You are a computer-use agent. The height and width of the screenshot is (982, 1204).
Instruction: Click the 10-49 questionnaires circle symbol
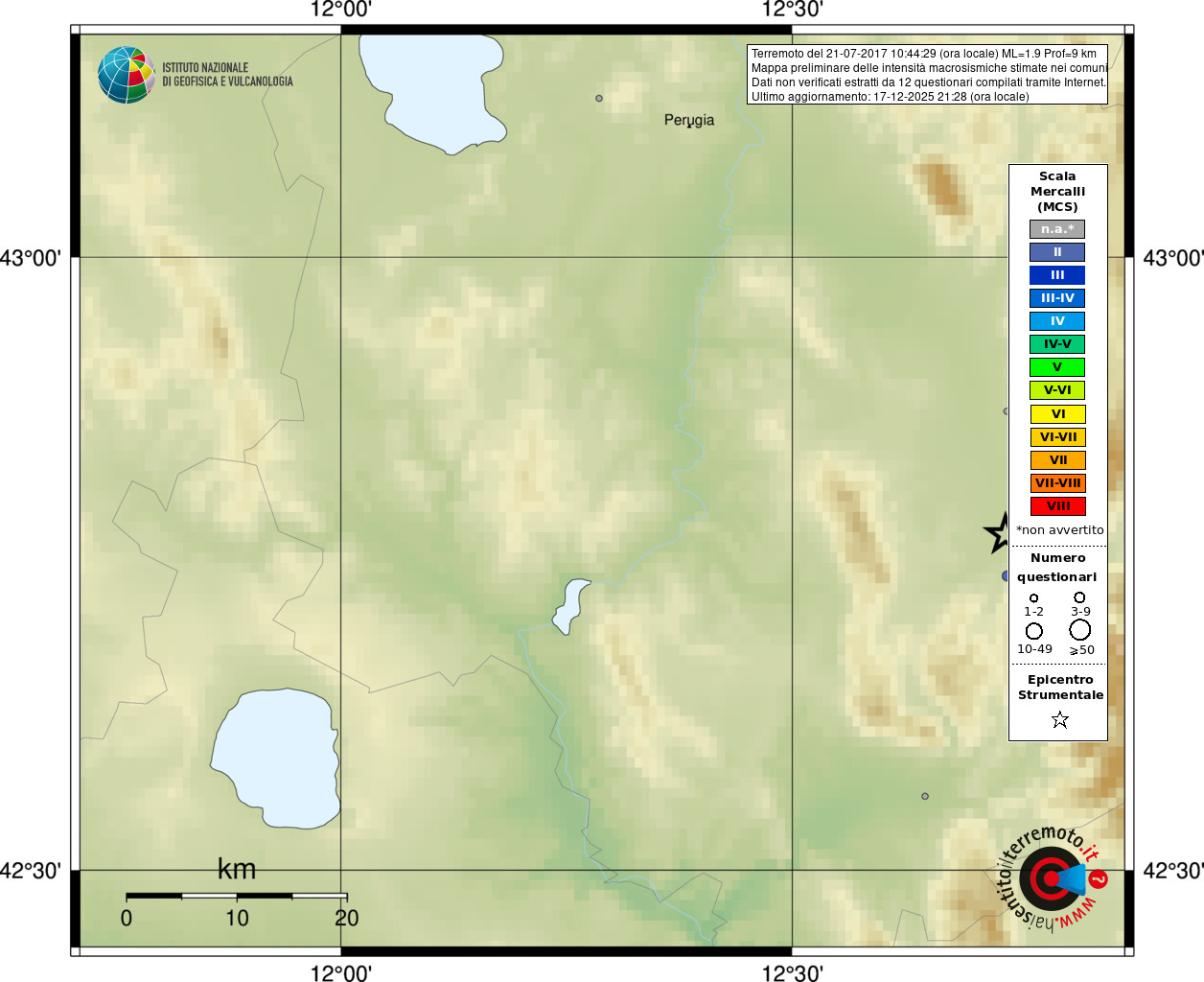[x=1033, y=631]
